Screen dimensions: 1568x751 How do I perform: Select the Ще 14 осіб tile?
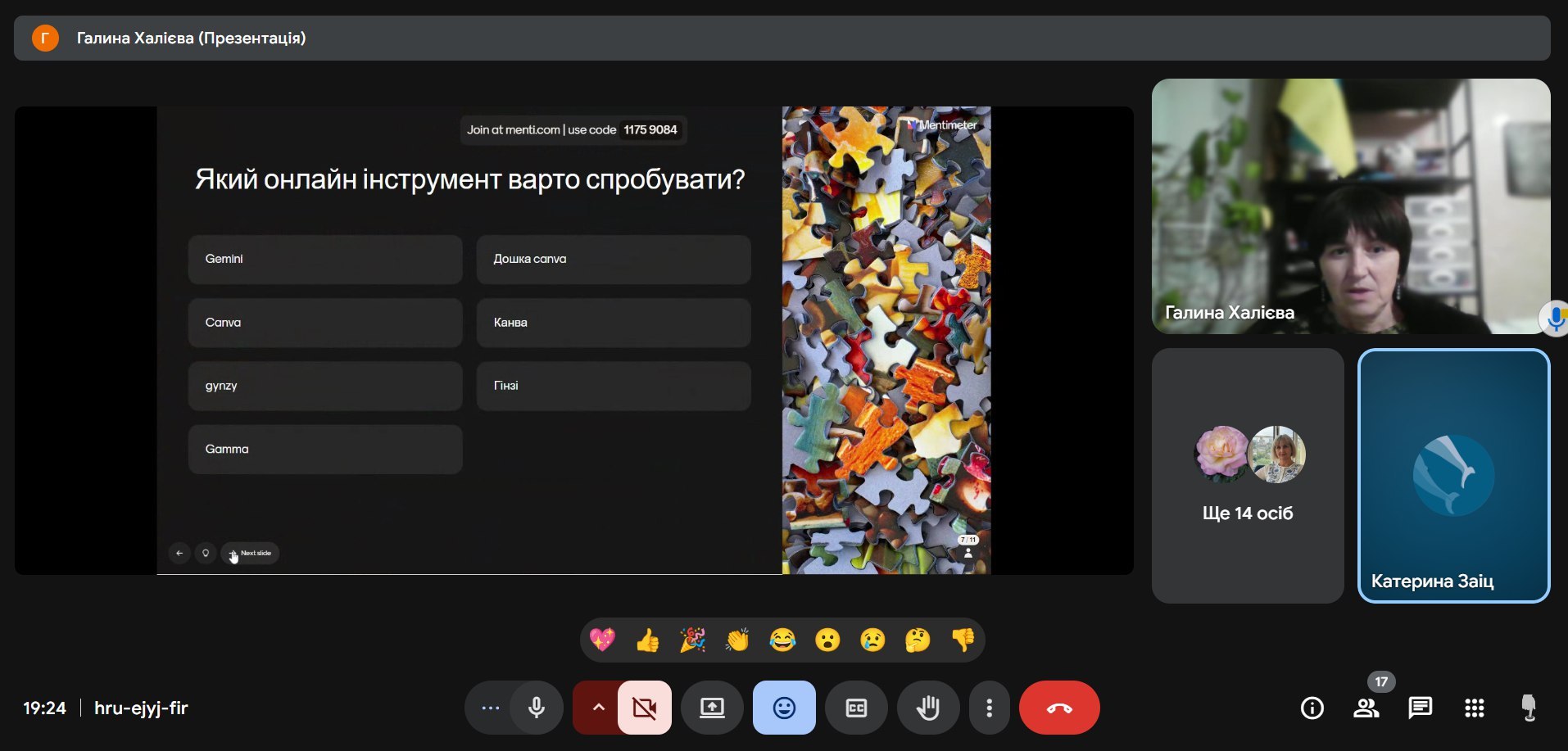(x=1247, y=476)
